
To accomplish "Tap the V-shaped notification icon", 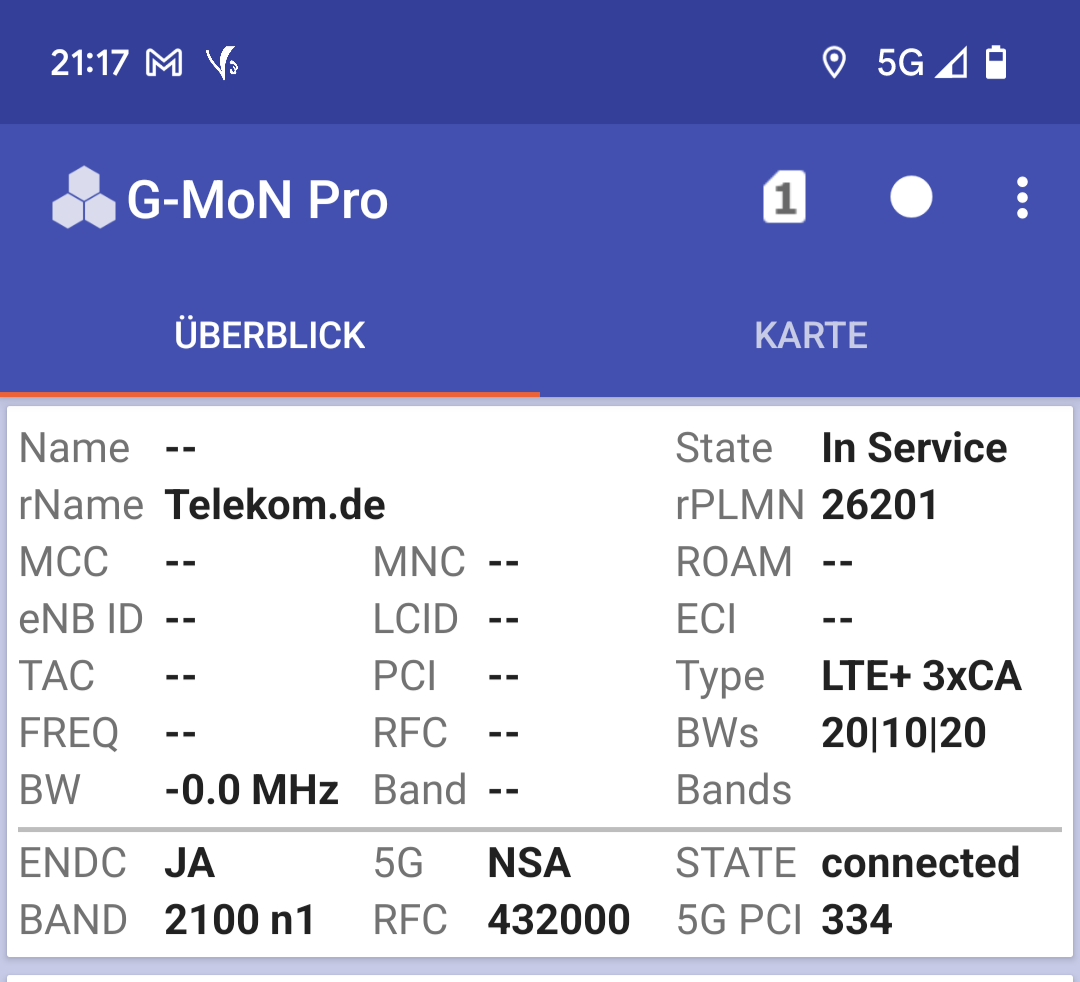I will pyautogui.click(x=222, y=63).
